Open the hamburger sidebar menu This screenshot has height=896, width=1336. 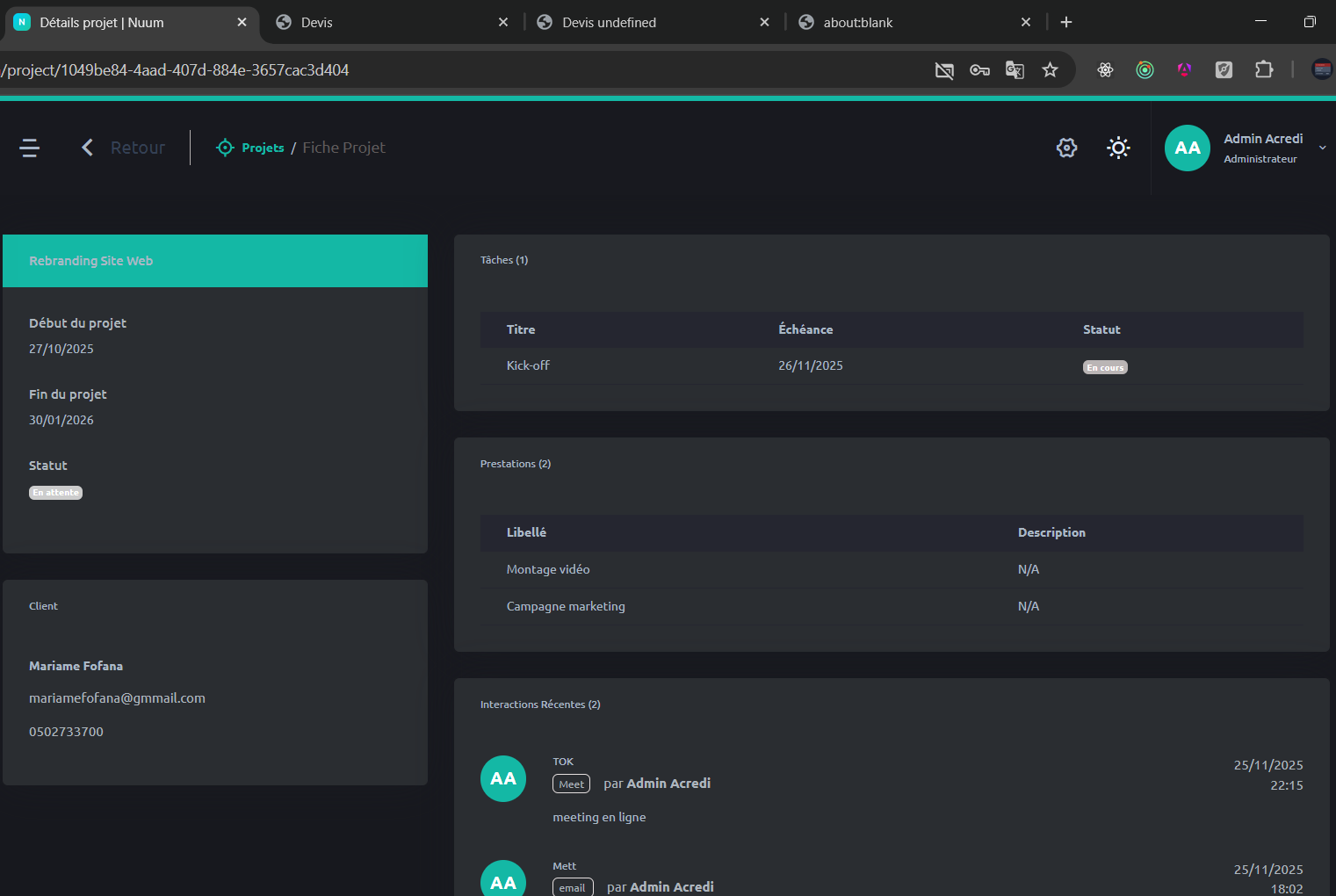[30, 148]
